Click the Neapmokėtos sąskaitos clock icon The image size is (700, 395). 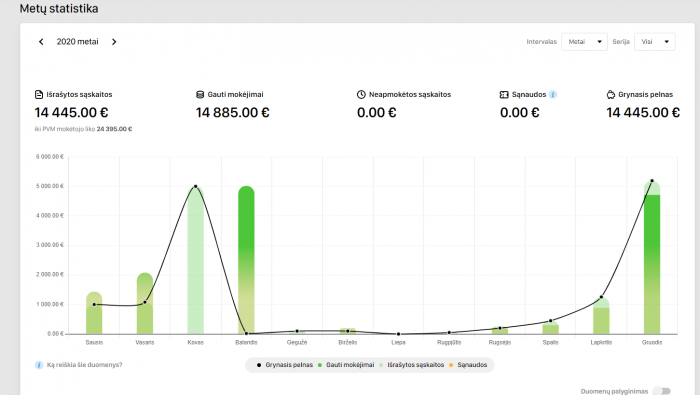pyautogui.click(x=361, y=95)
